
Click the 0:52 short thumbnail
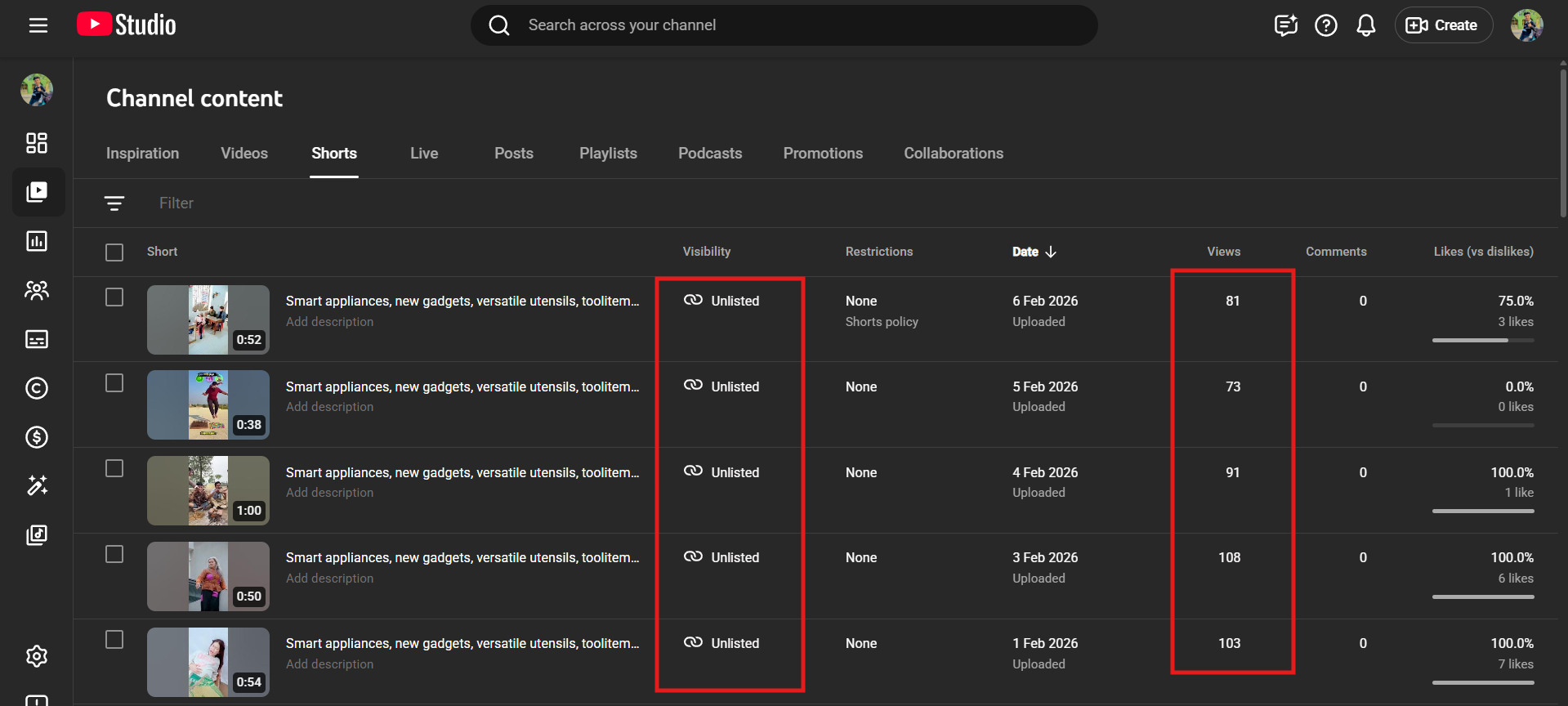pos(208,319)
